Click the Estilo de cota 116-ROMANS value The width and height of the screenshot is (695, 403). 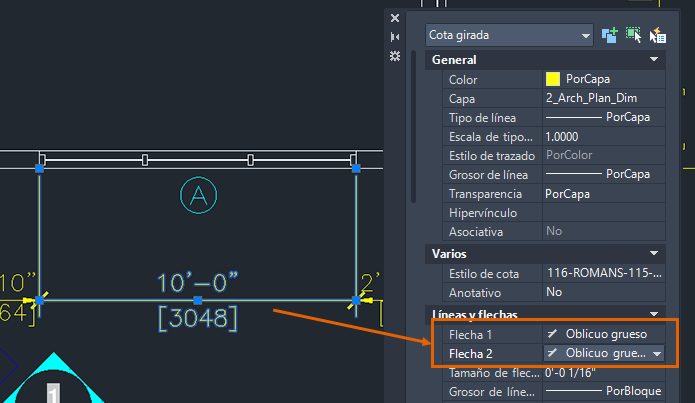(x=604, y=273)
